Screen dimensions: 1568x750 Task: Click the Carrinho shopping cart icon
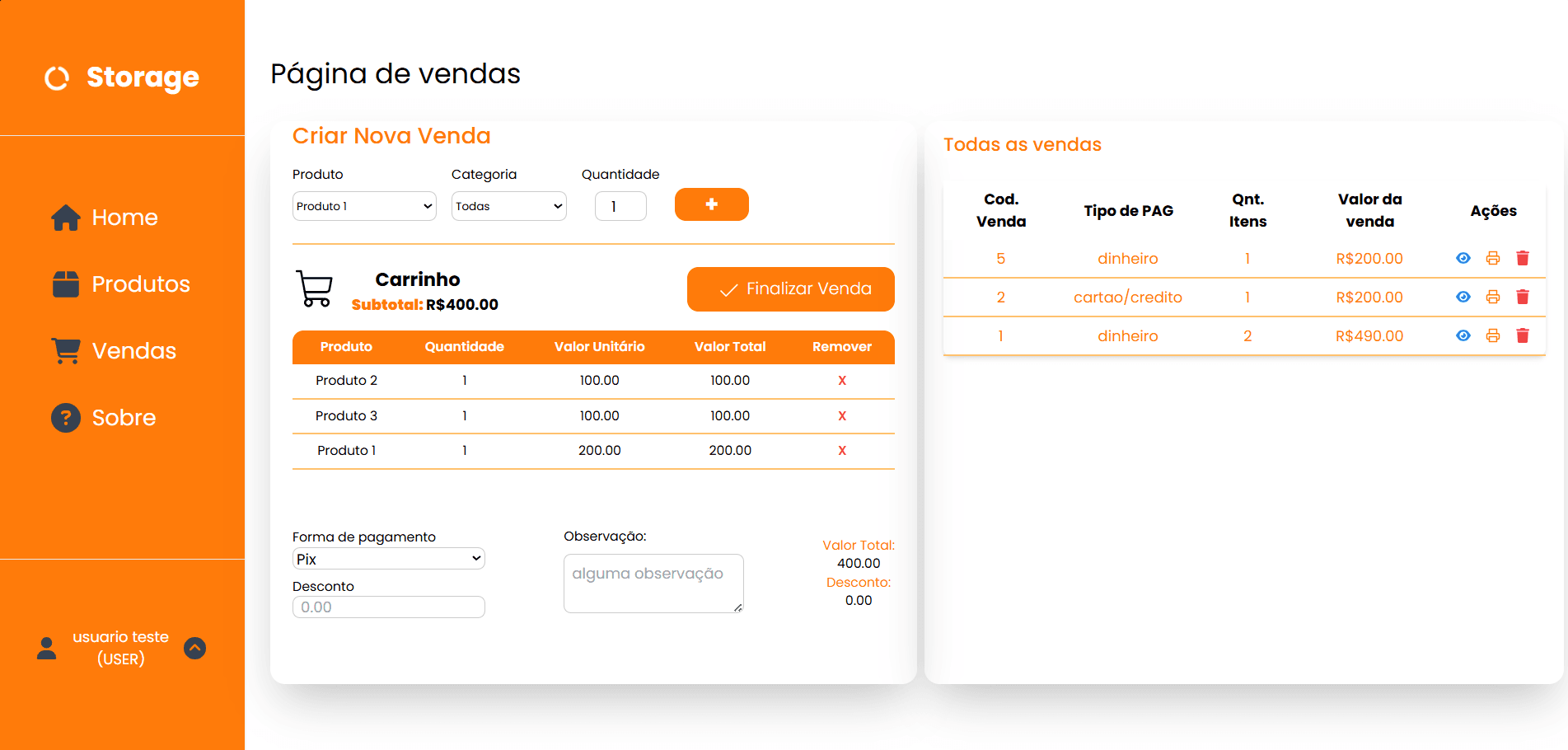coord(314,289)
